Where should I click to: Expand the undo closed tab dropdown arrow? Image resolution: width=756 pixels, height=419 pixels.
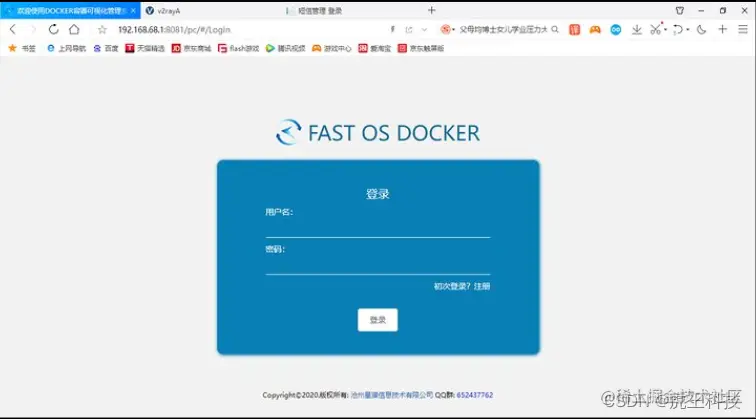coord(688,30)
